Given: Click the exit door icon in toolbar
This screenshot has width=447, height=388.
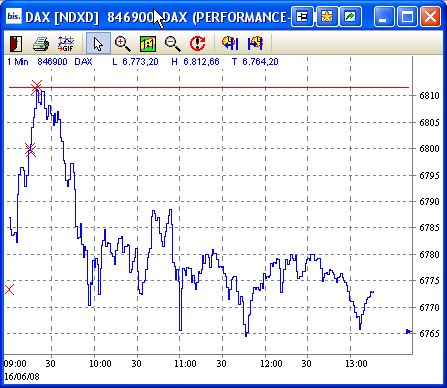Looking at the screenshot, I should point(16,44).
